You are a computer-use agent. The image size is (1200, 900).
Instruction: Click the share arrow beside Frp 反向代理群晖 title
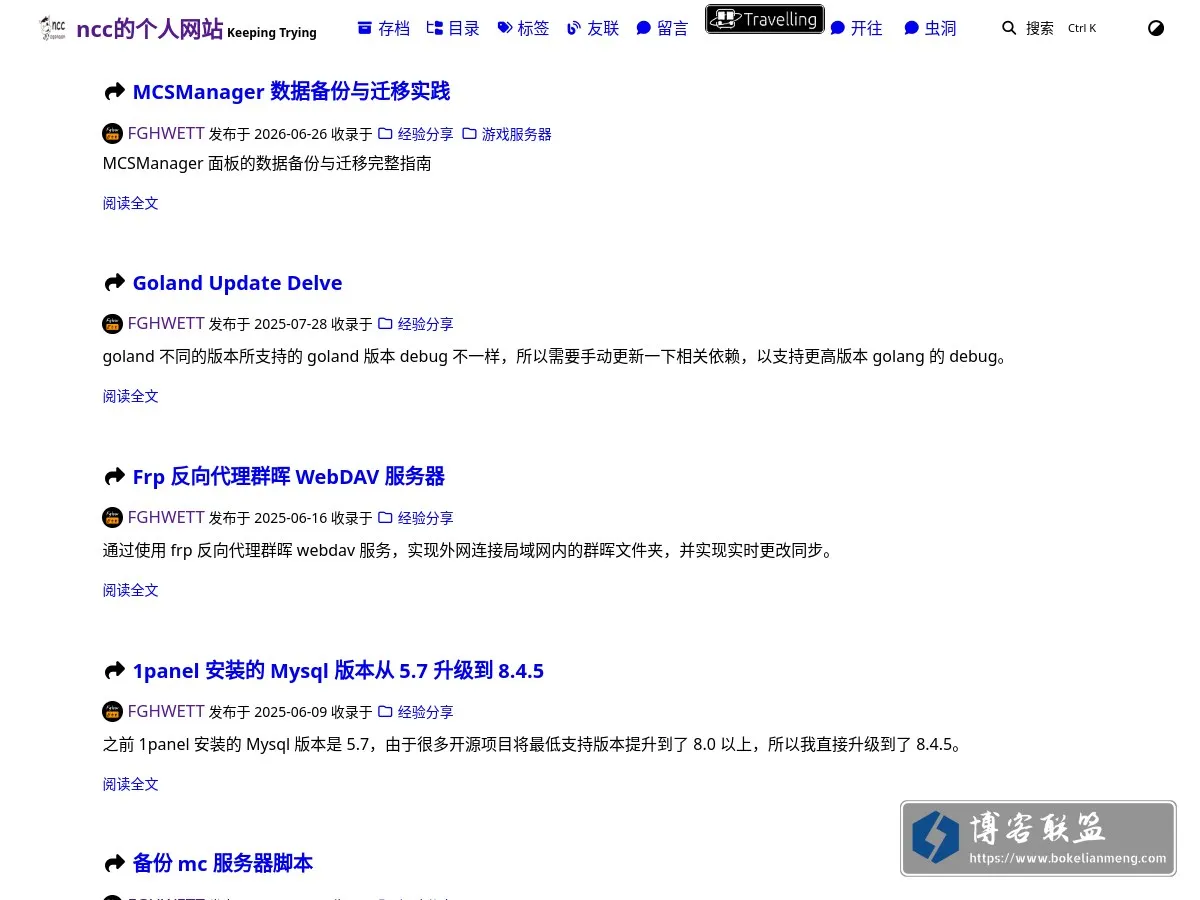(x=114, y=477)
